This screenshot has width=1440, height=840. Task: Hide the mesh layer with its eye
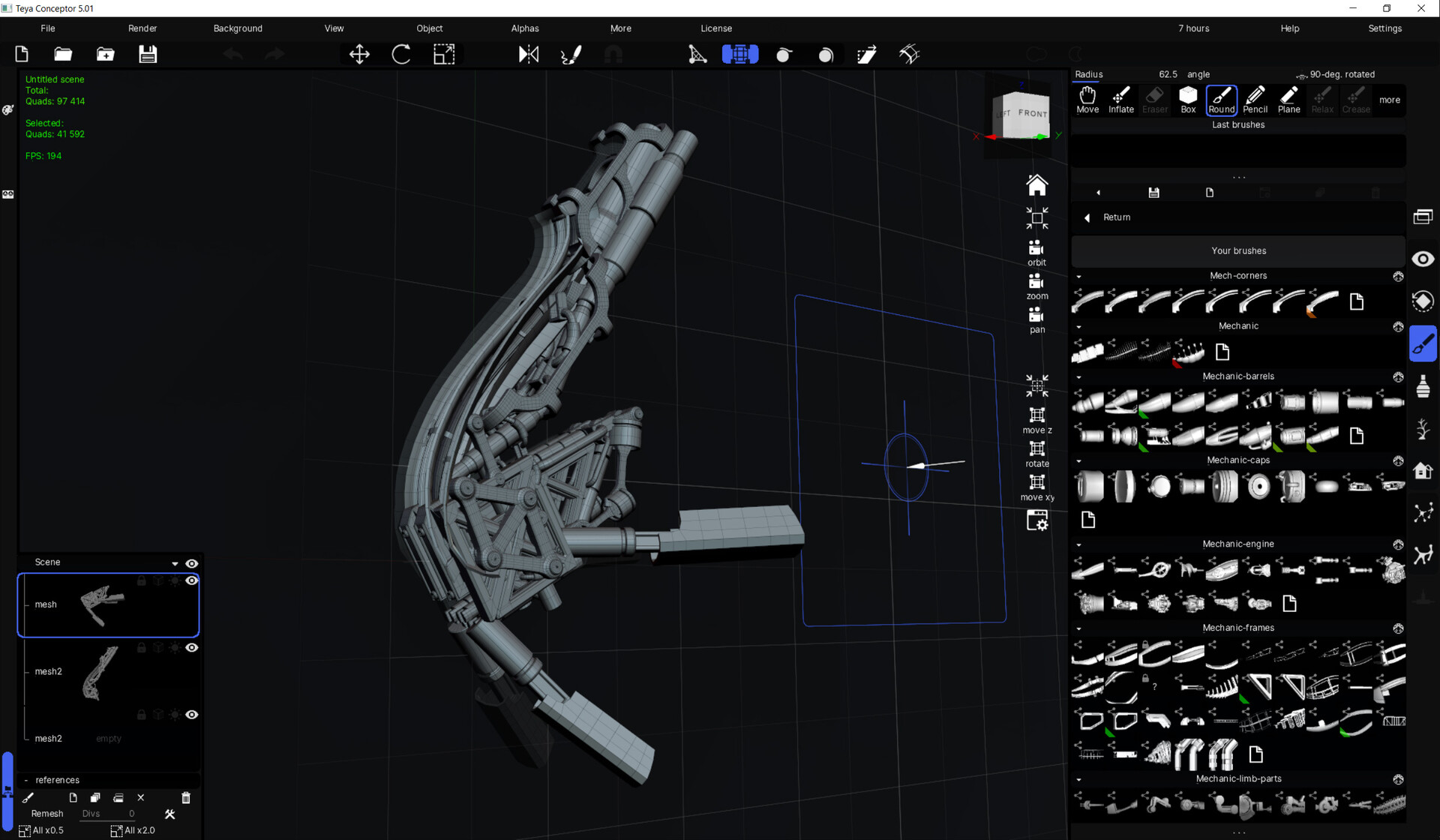click(192, 580)
